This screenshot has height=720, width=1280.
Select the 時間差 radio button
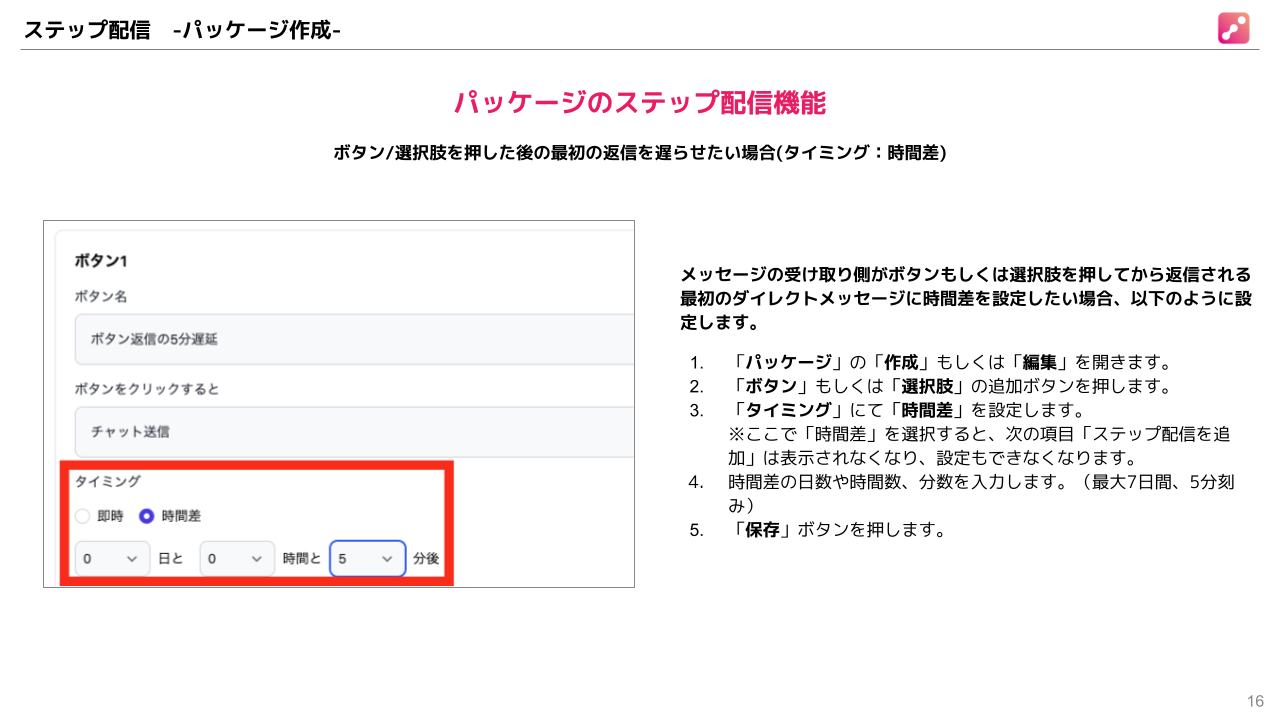[x=147, y=516]
